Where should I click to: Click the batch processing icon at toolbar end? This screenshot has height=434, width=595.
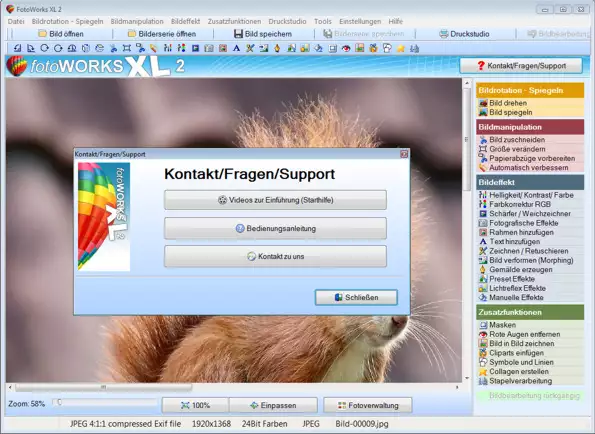(x=414, y=48)
